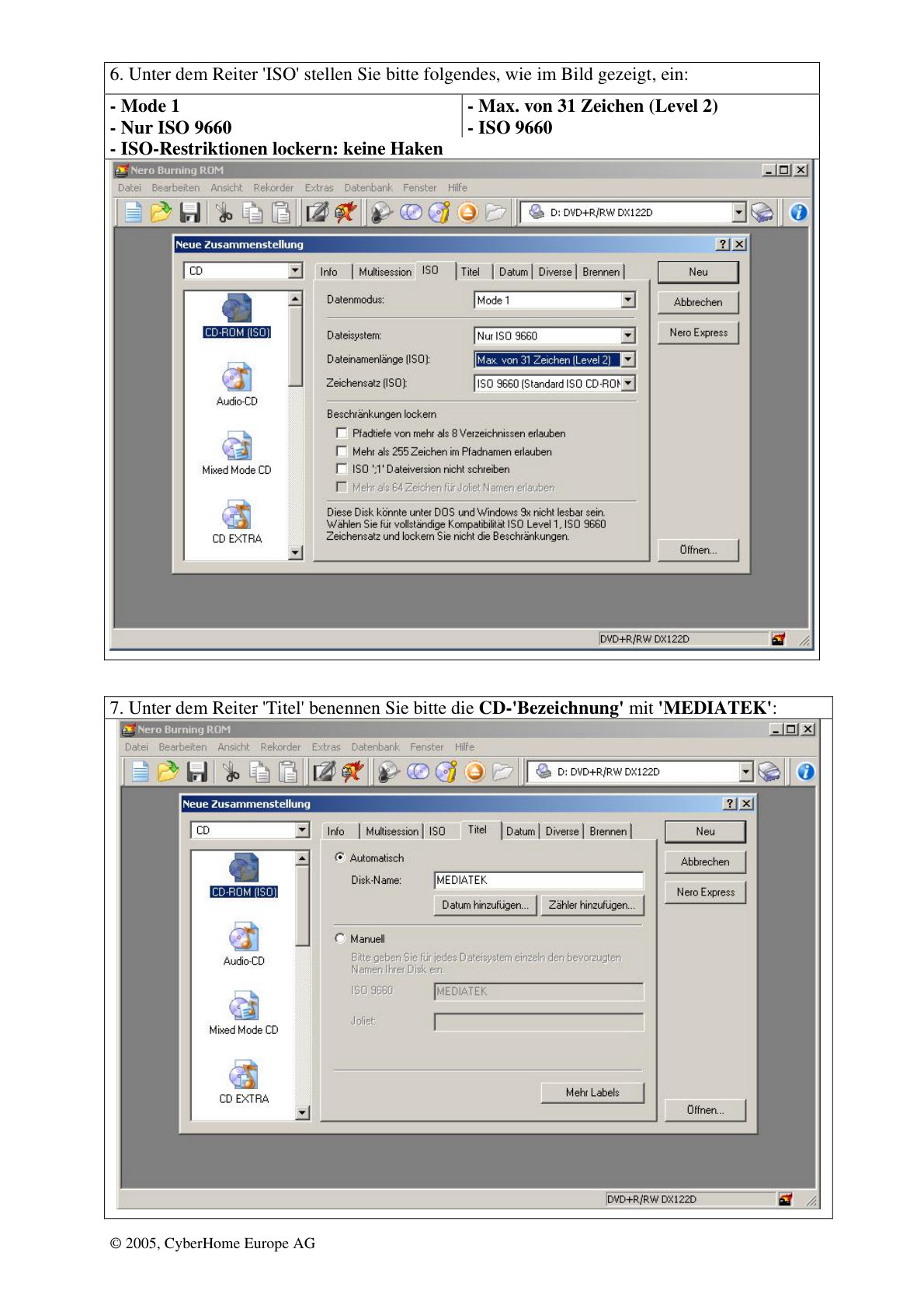The height and width of the screenshot is (1308, 924).
Task: Click the Nero Express button in the lower dialog
Action: coord(705,892)
